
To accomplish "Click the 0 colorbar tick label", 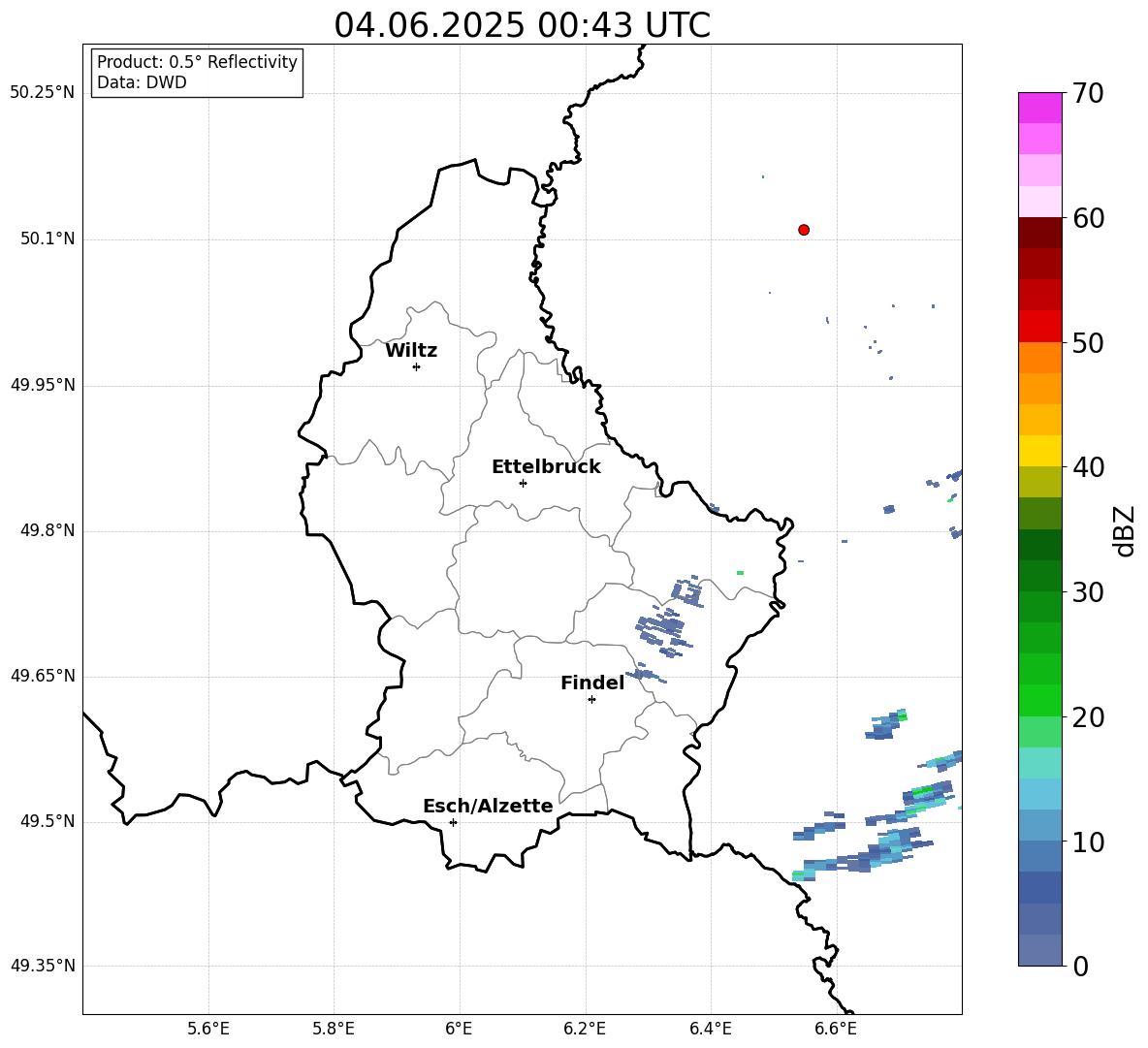I will tap(1080, 967).
